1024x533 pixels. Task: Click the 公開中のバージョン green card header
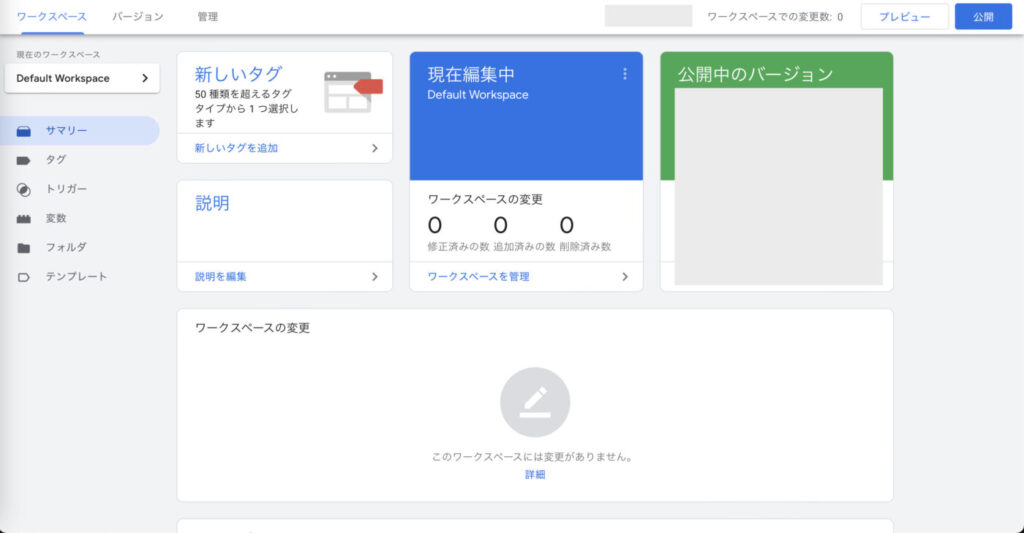776,73
